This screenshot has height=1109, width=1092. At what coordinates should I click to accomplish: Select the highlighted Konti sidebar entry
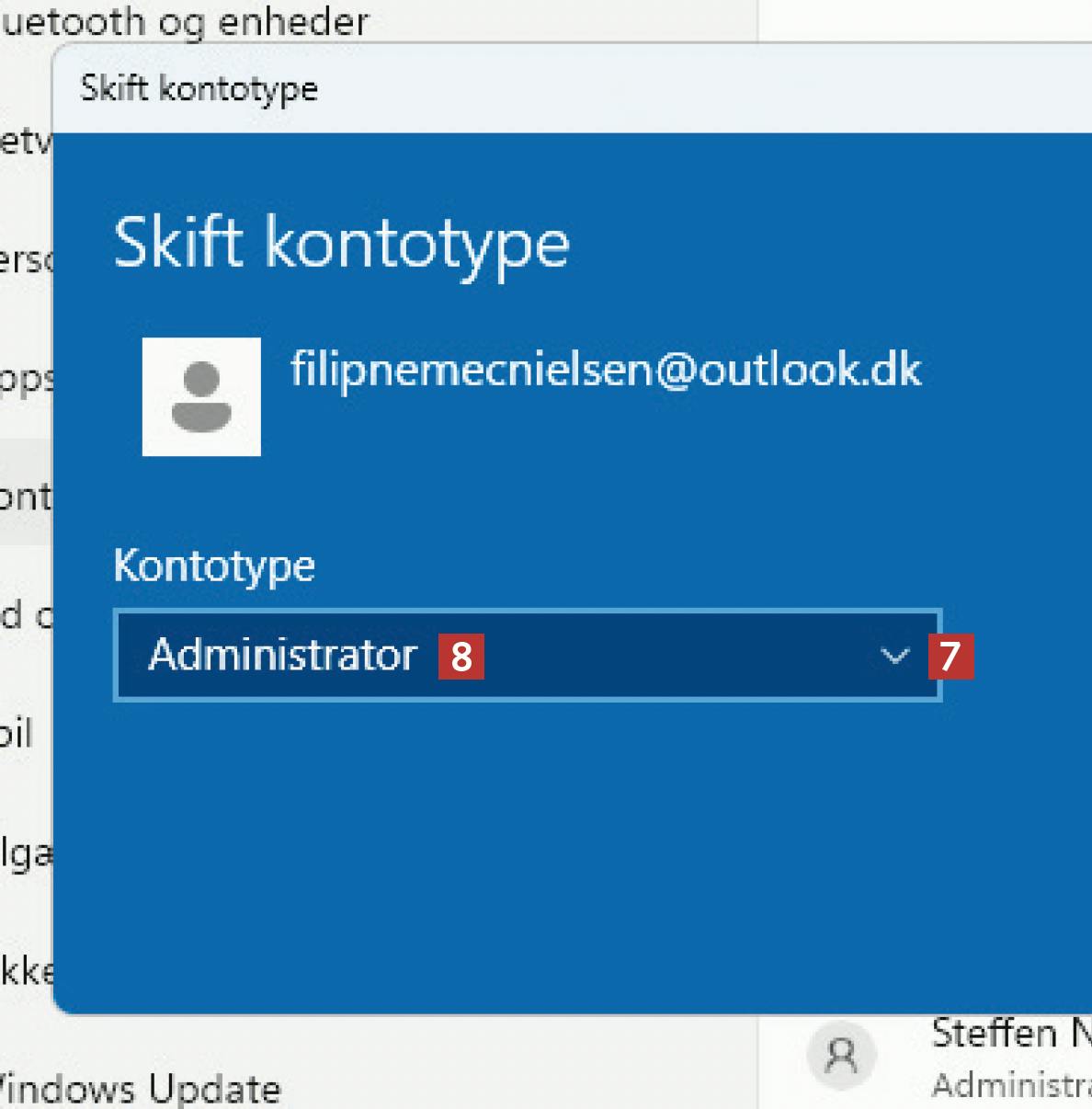coord(25,497)
